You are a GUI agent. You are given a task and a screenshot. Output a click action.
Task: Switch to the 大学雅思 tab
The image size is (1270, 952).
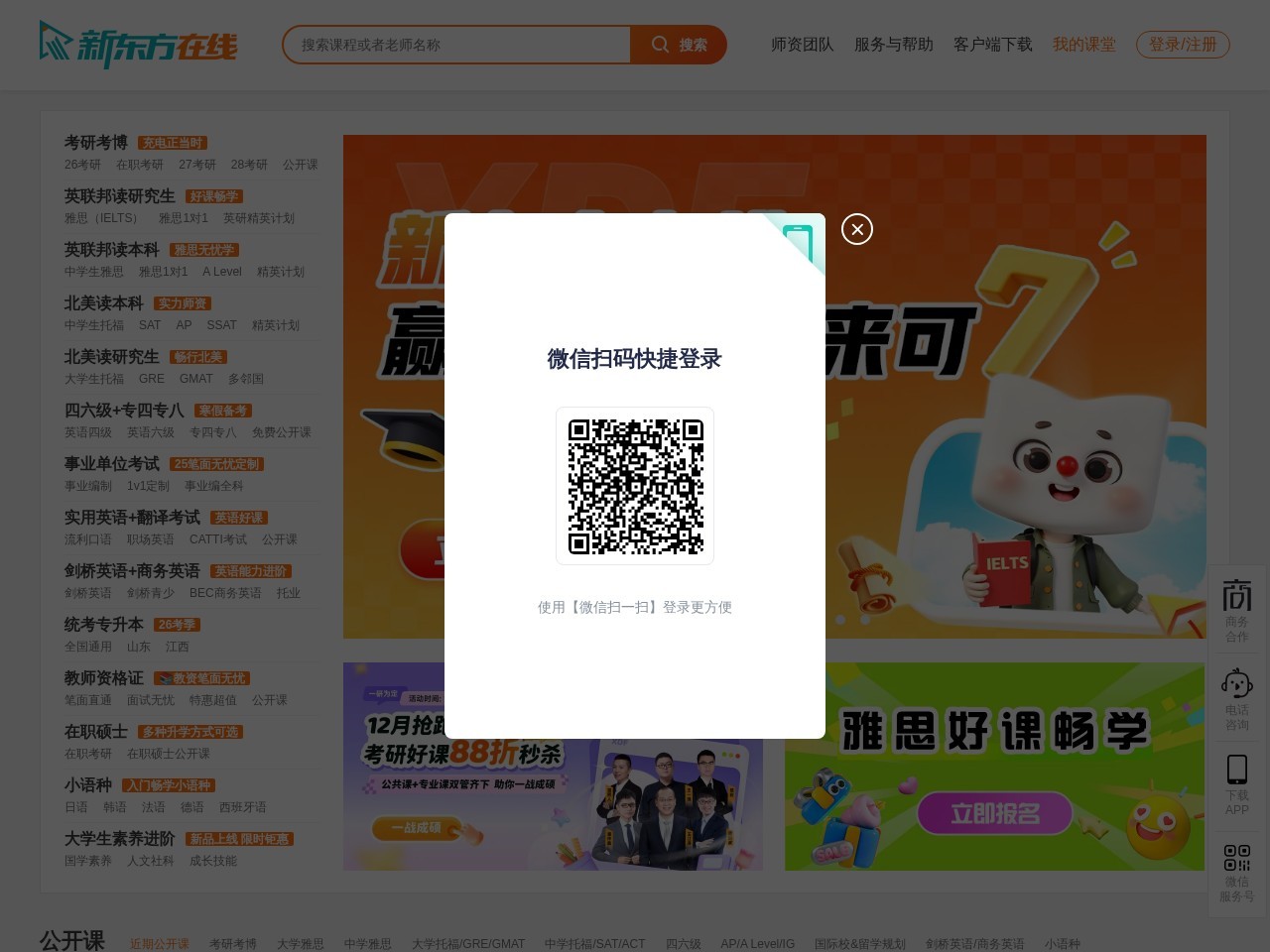click(x=301, y=944)
